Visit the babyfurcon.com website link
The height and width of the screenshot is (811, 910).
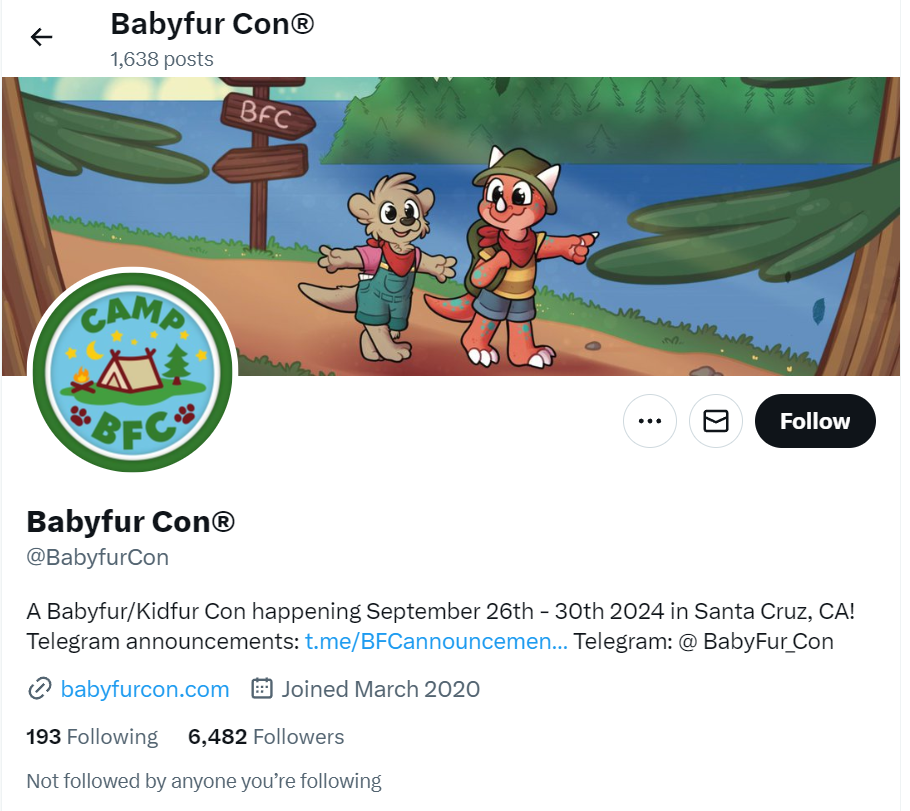[x=145, y=689]
